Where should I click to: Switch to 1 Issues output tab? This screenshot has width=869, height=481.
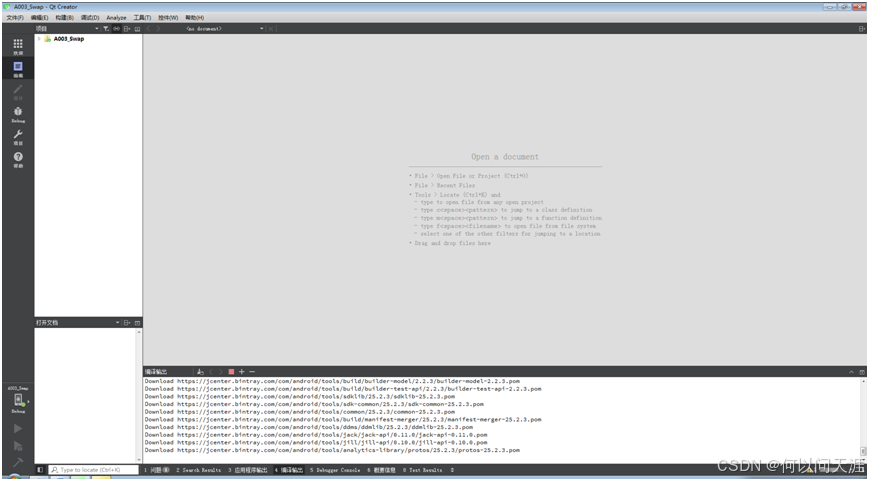157,470
